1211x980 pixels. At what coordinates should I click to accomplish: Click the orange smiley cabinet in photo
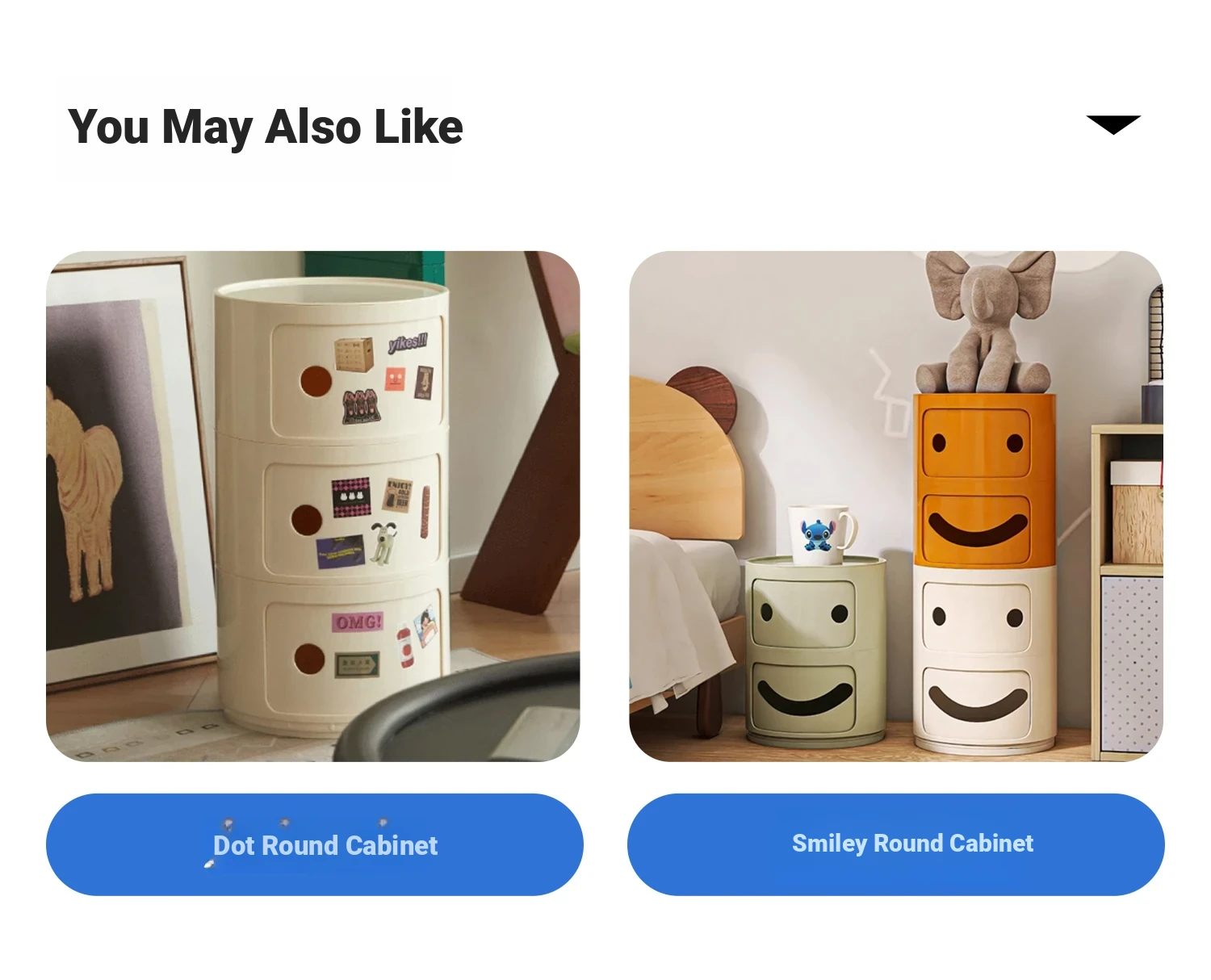[984, 480]
